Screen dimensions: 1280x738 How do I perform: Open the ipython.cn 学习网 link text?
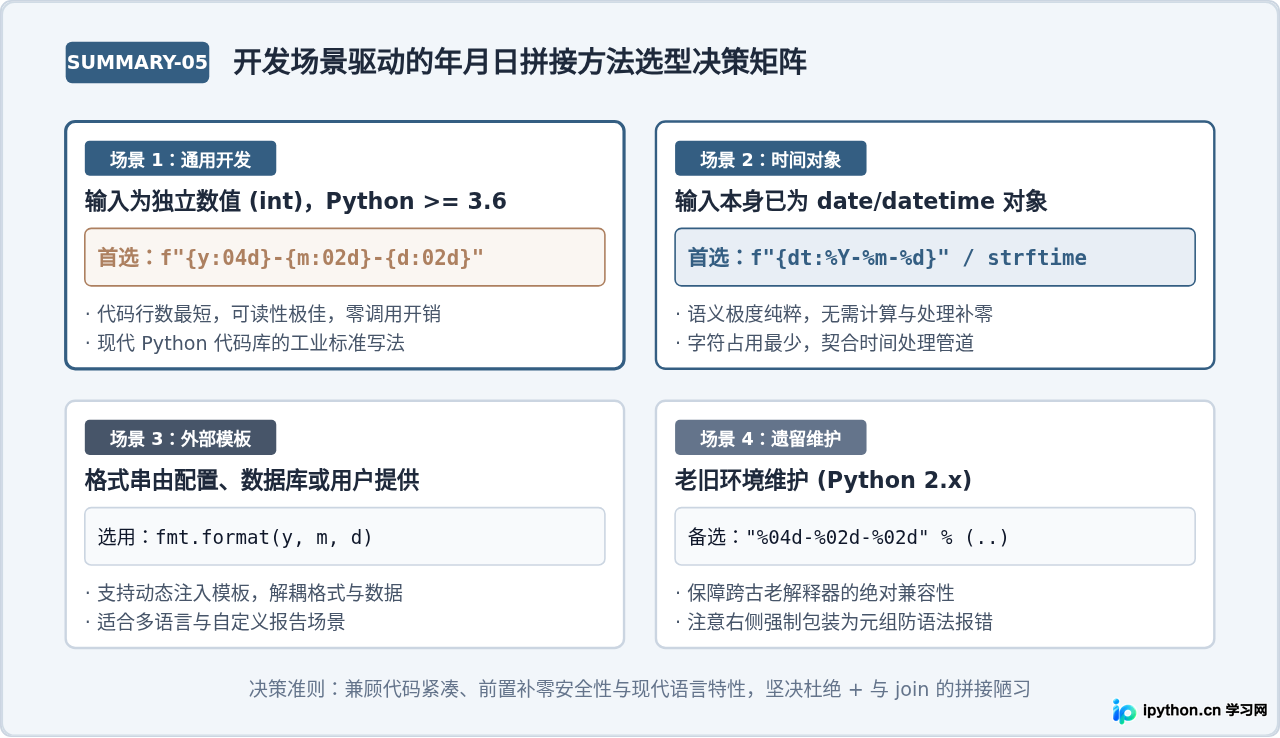(1204, 711)
